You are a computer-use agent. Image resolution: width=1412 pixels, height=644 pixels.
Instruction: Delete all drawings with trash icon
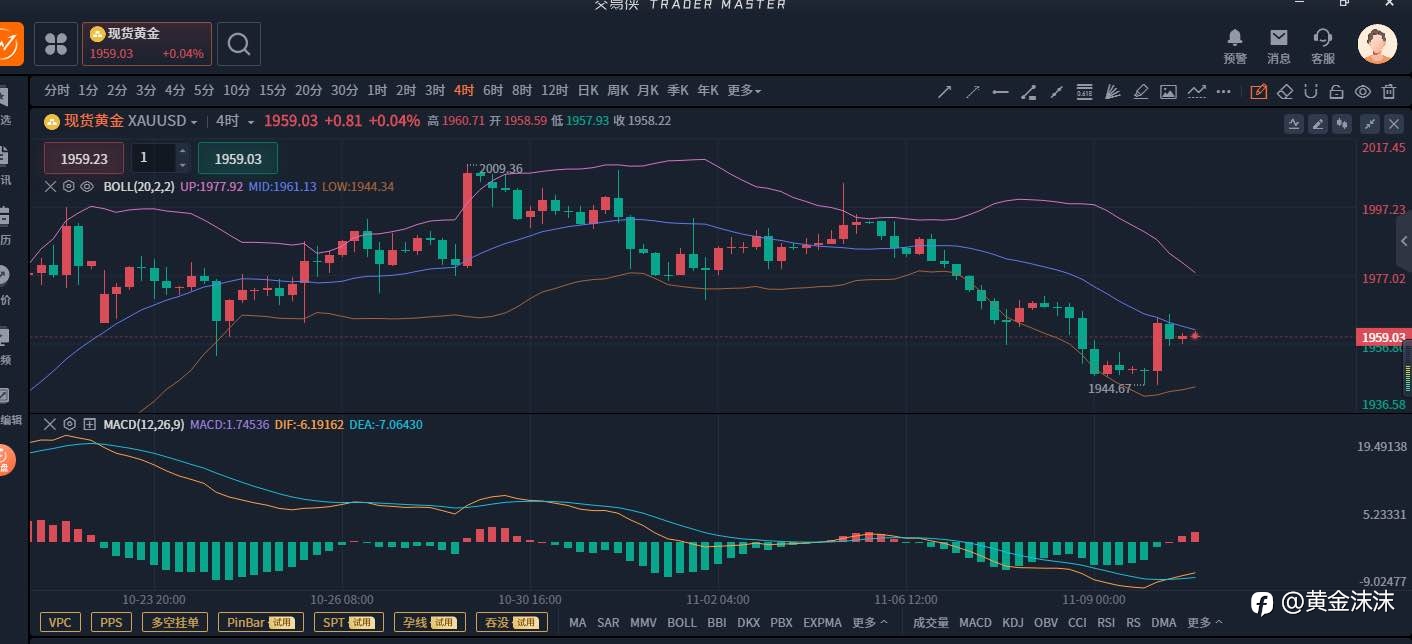[x=1388, y=92]
